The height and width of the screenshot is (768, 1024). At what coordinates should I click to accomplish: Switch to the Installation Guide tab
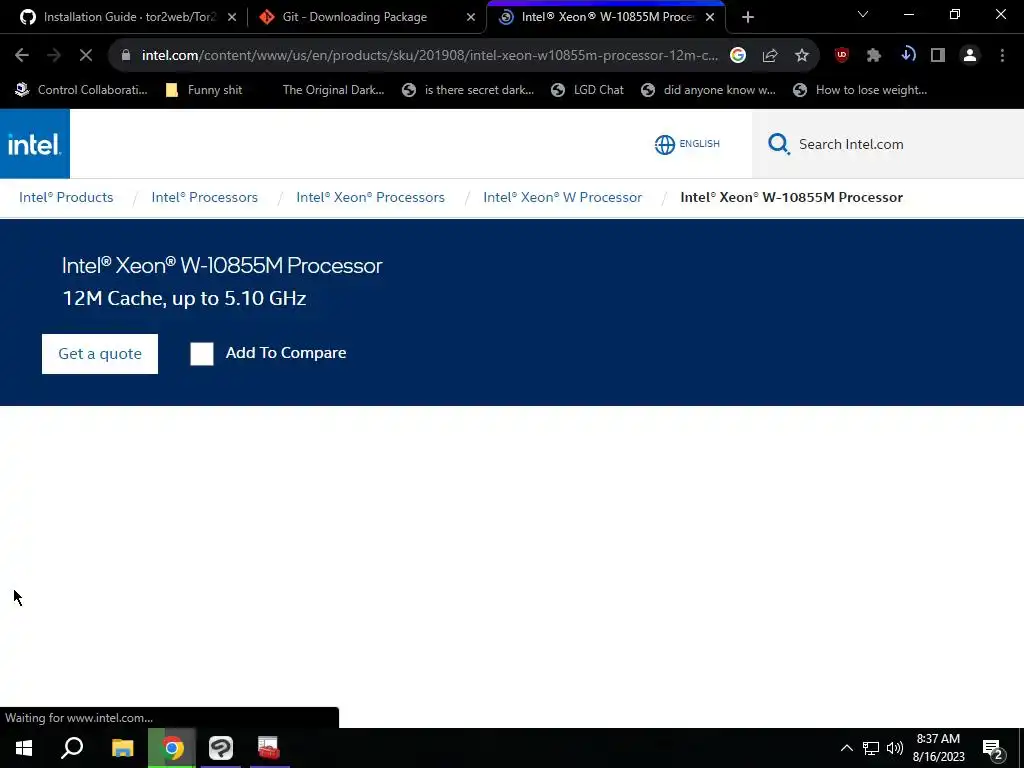(x=129, y=17)
